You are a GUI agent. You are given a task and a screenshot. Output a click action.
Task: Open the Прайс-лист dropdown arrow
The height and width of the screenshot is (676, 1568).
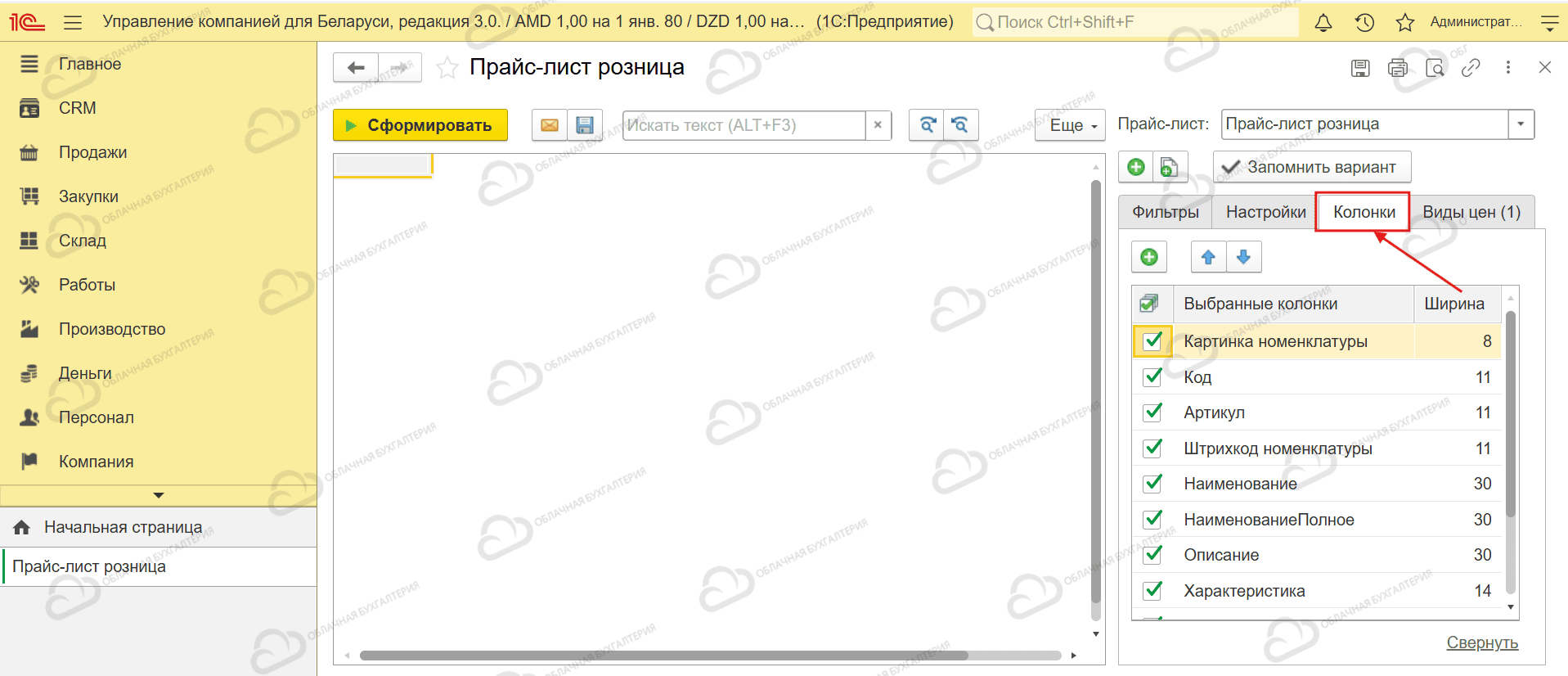click(1521, 124)
